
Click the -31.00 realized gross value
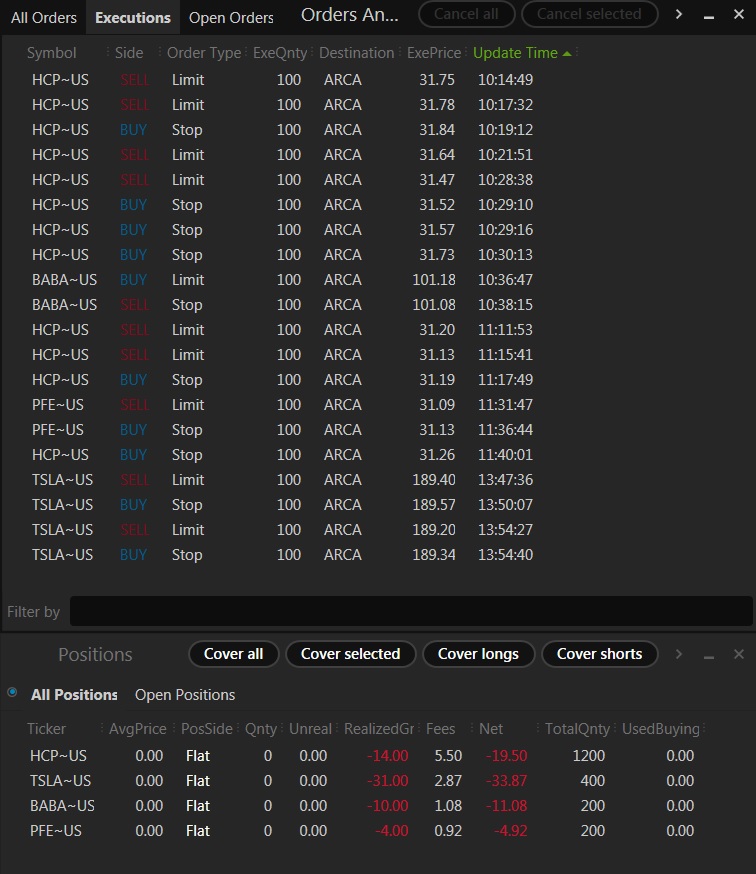pos(387,781)
